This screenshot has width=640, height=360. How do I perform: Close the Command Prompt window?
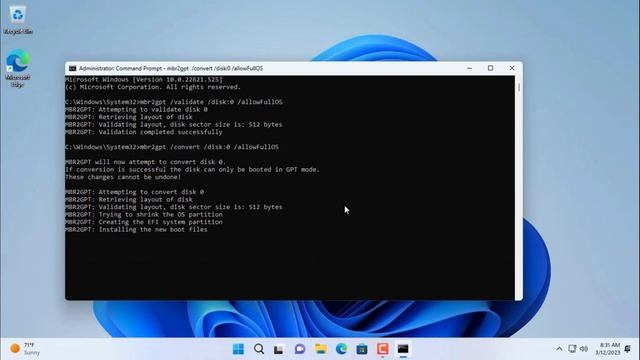tap(512, 68)
